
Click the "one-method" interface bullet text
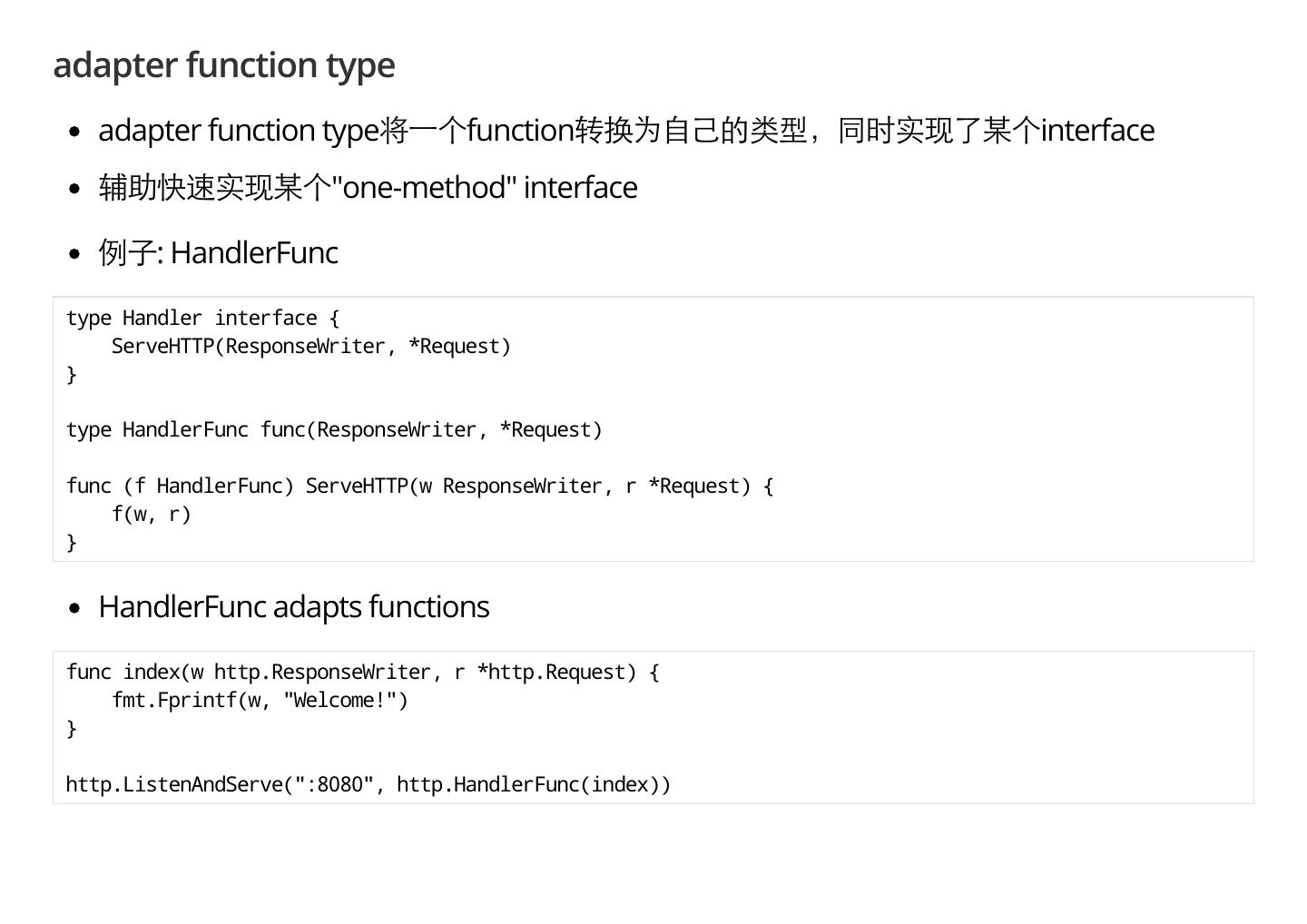tap(368, 188)
